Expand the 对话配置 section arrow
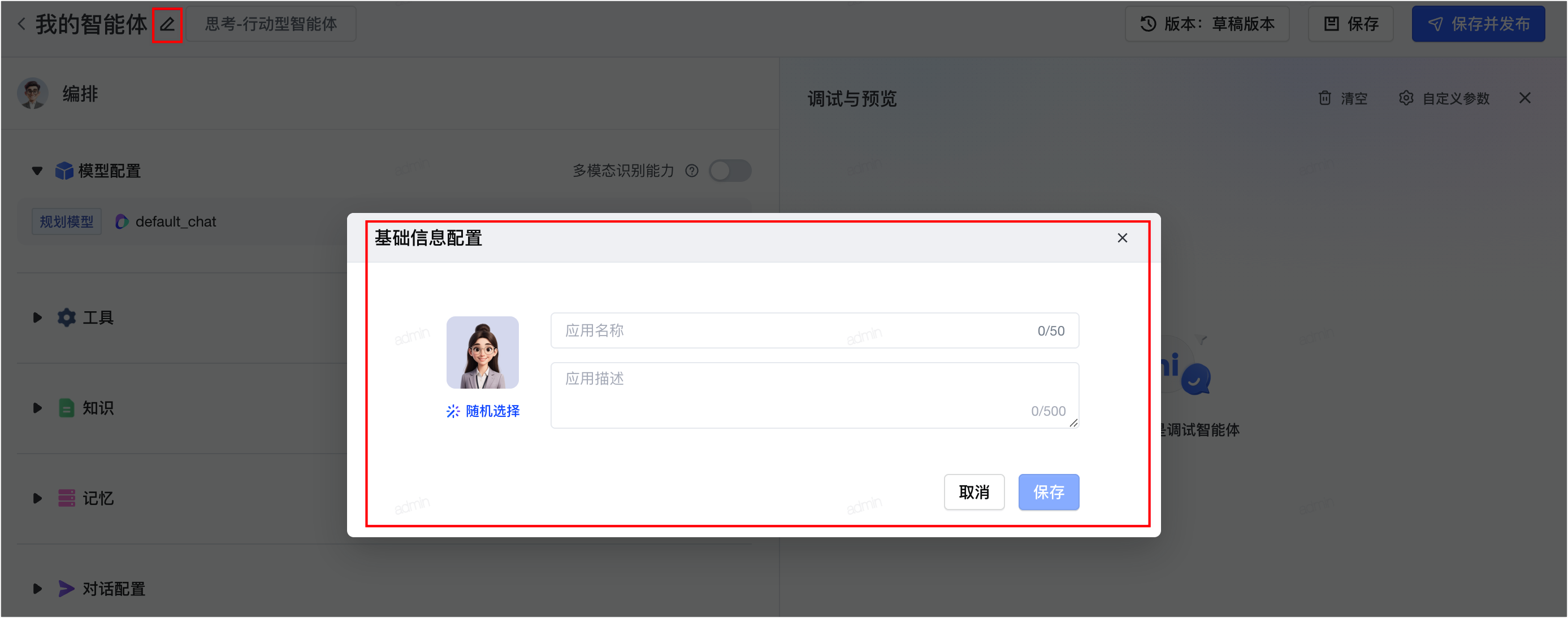The width and height of the screenshot is (1568, 618). point(37,589)
